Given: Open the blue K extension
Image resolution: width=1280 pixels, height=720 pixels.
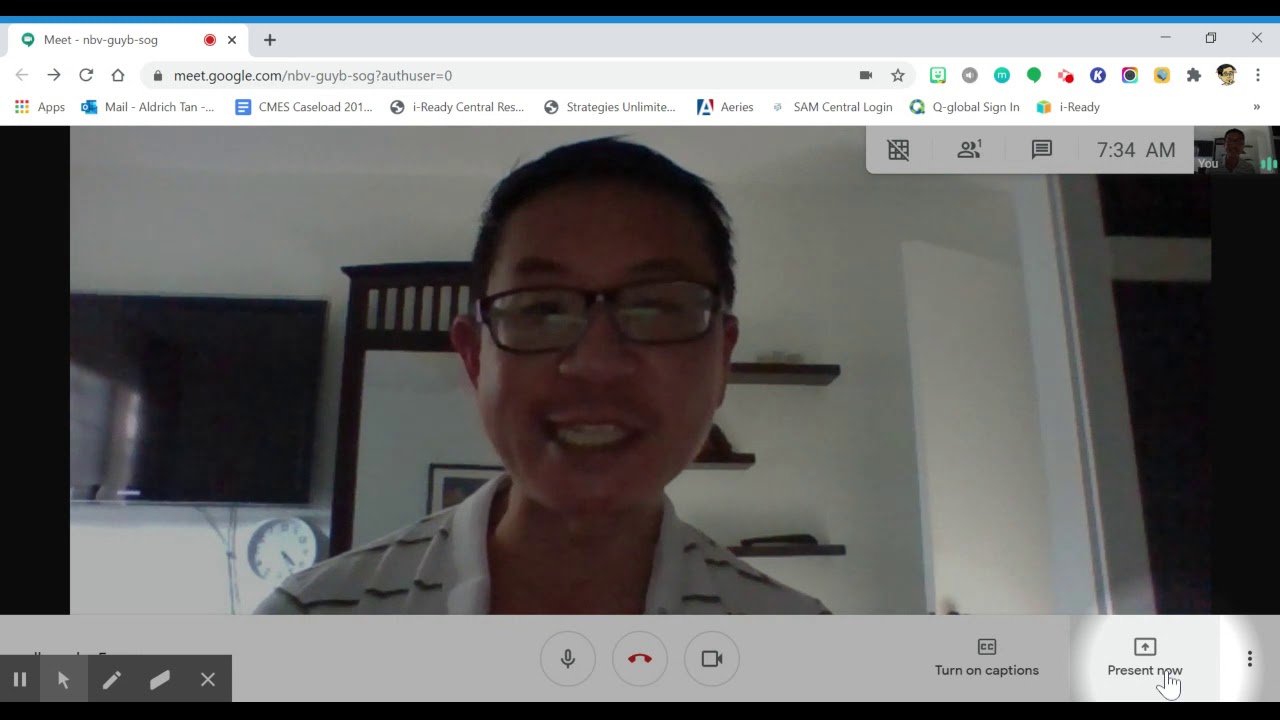Looking at the screenshot, I should (1098, 75).
